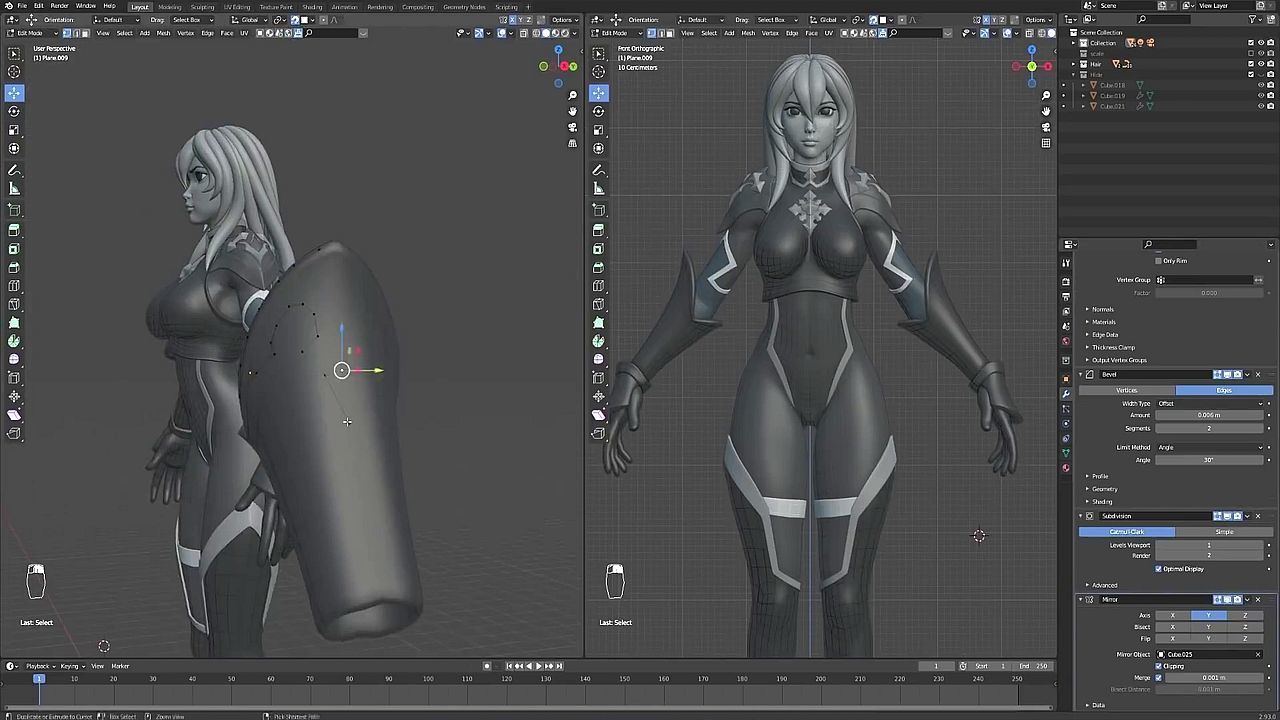Viewport: 1280px width, 720px height.
Task: Click the Bevel Amount value slider
Action: pyautogui.click(x=1209, y=415)
